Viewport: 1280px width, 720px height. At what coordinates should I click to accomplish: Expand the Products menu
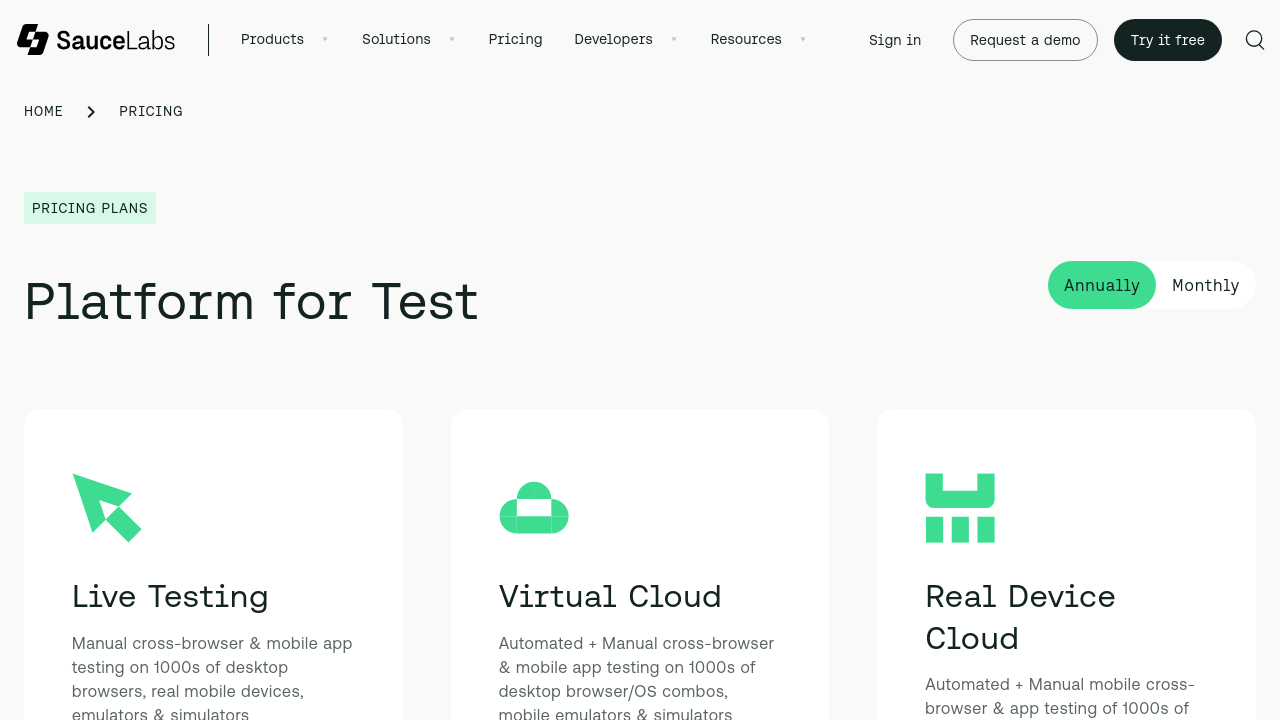pyautogui.click(x=284, y=39)
